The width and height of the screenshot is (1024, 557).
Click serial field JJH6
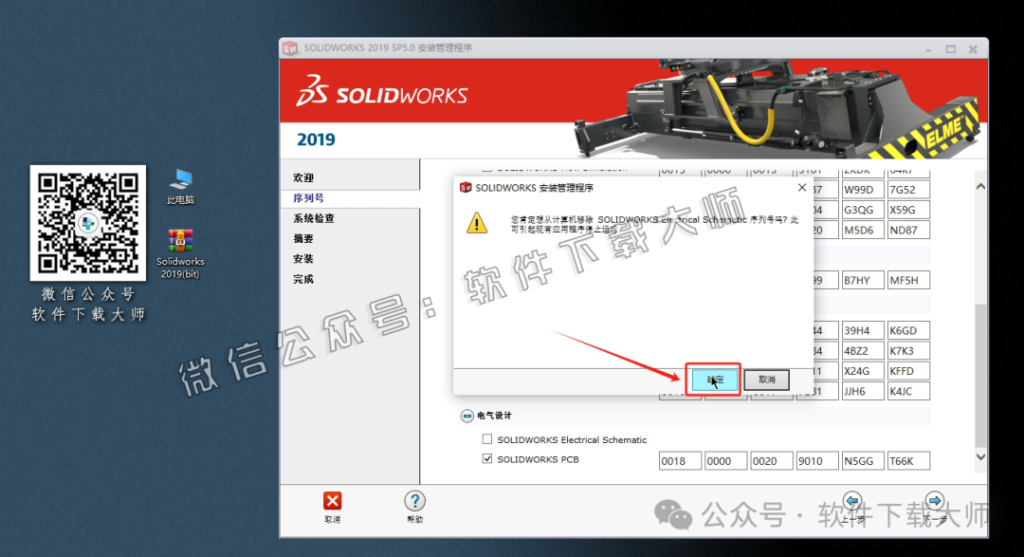[863, 391]
